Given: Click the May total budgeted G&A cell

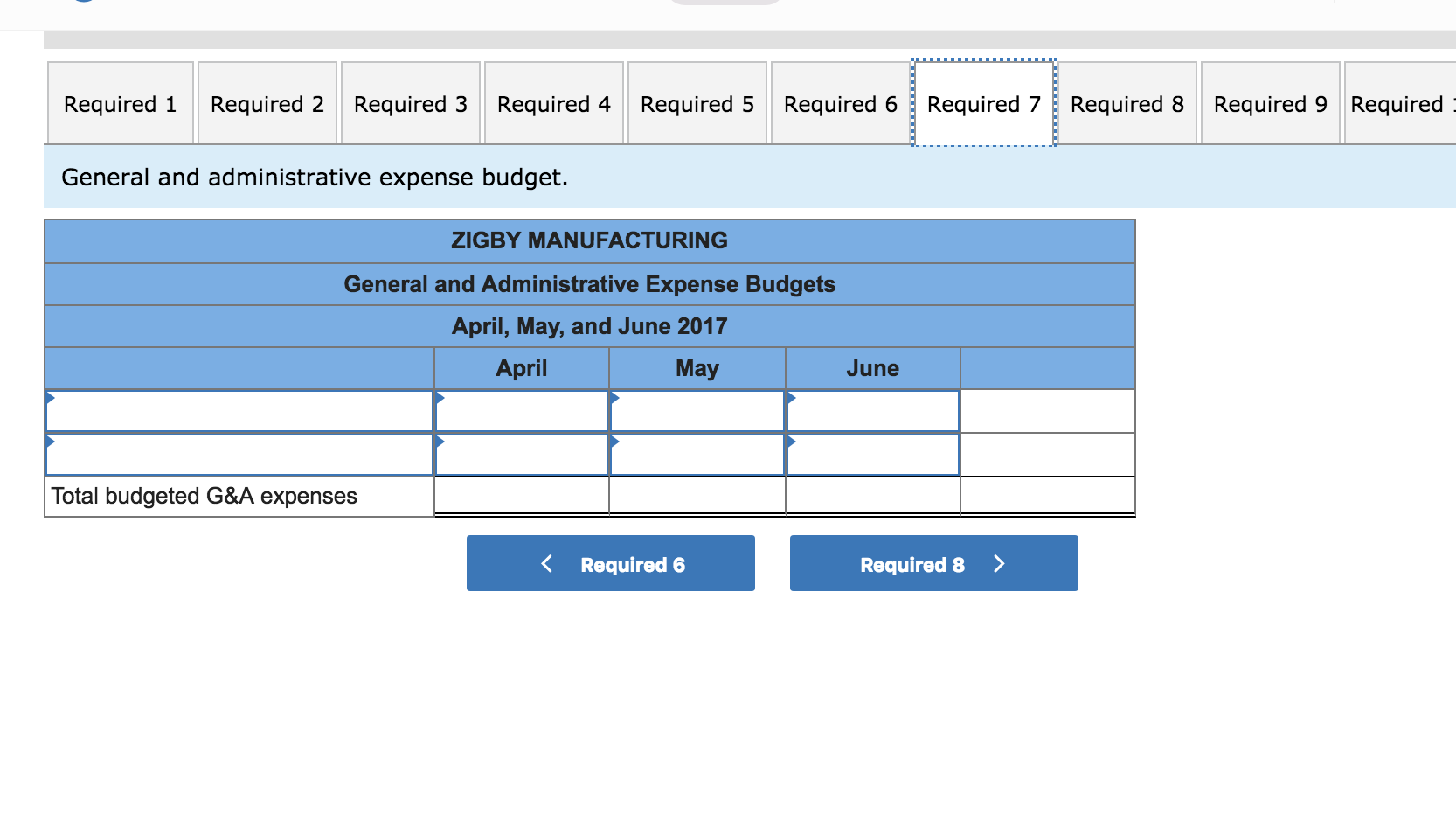Looking at the screenshot, I should 697,496.
